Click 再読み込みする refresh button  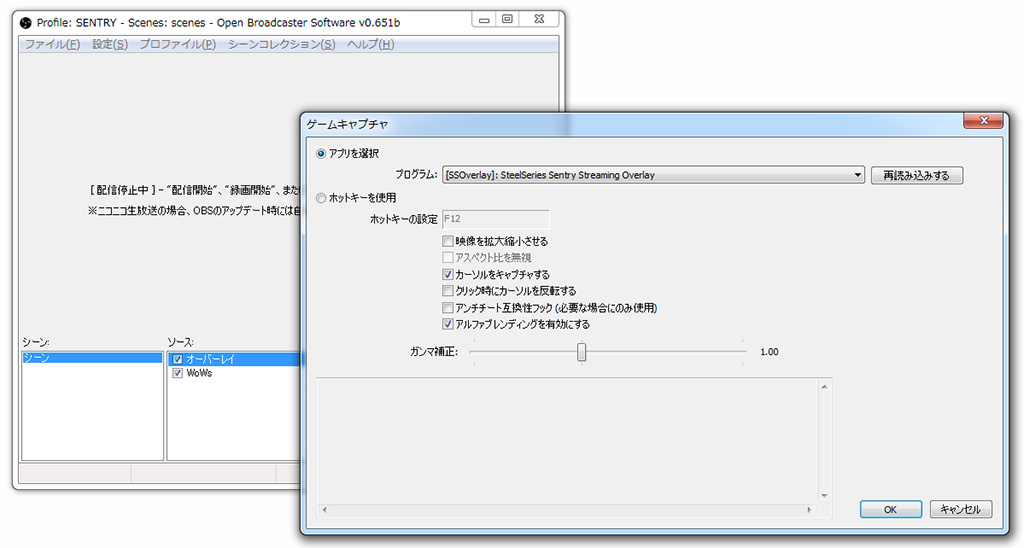point(916,175)
